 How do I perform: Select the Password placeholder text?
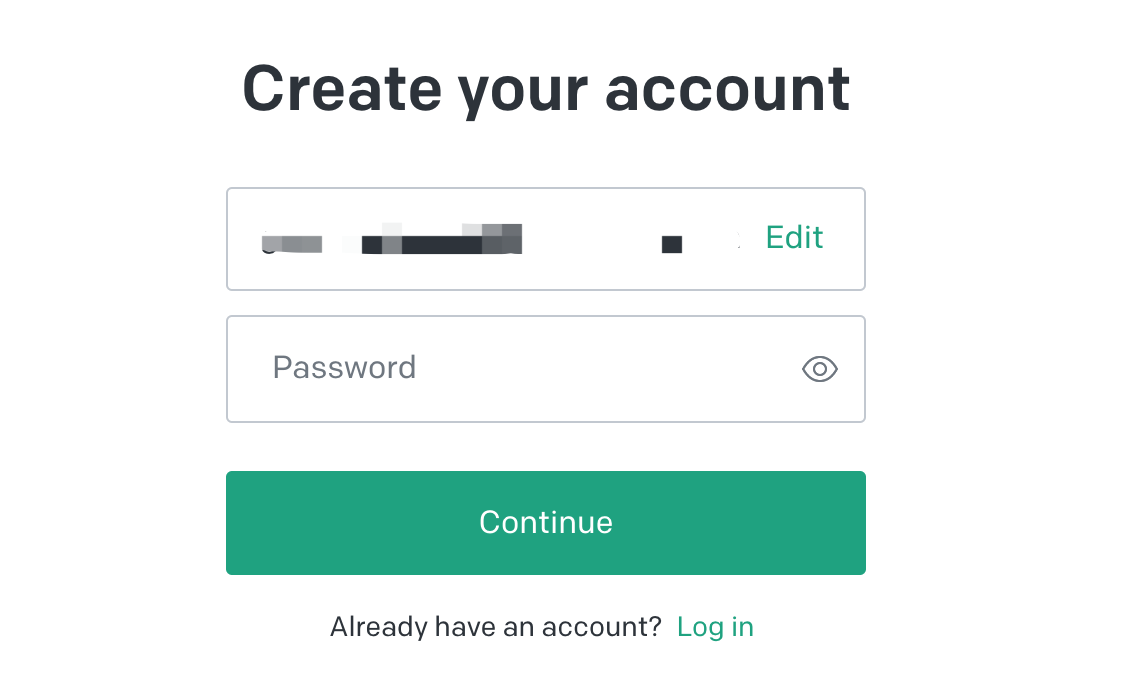pos(345,368)
